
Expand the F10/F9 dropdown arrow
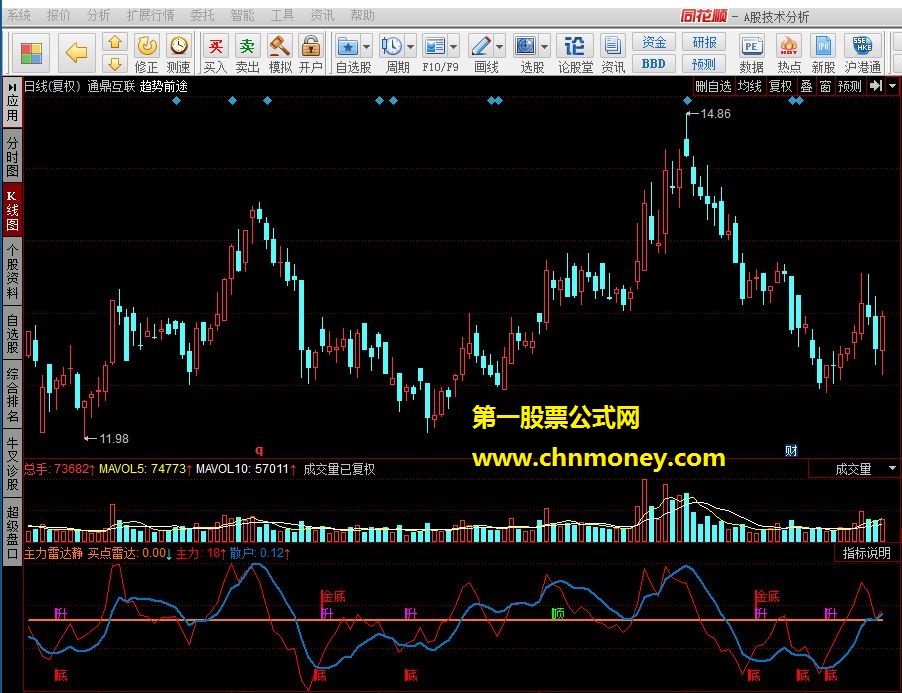453,47
